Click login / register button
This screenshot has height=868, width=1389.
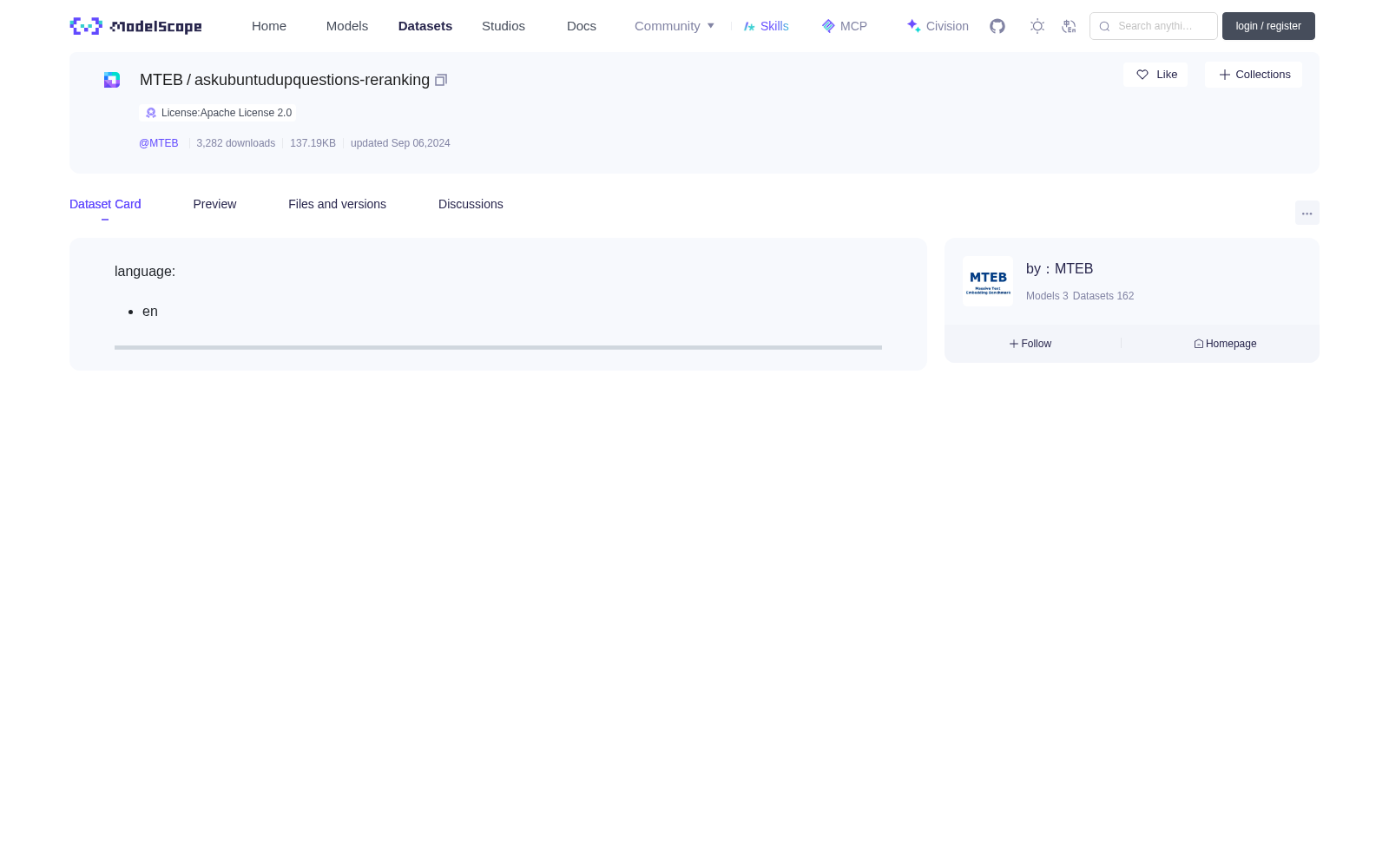[1268, 26]
